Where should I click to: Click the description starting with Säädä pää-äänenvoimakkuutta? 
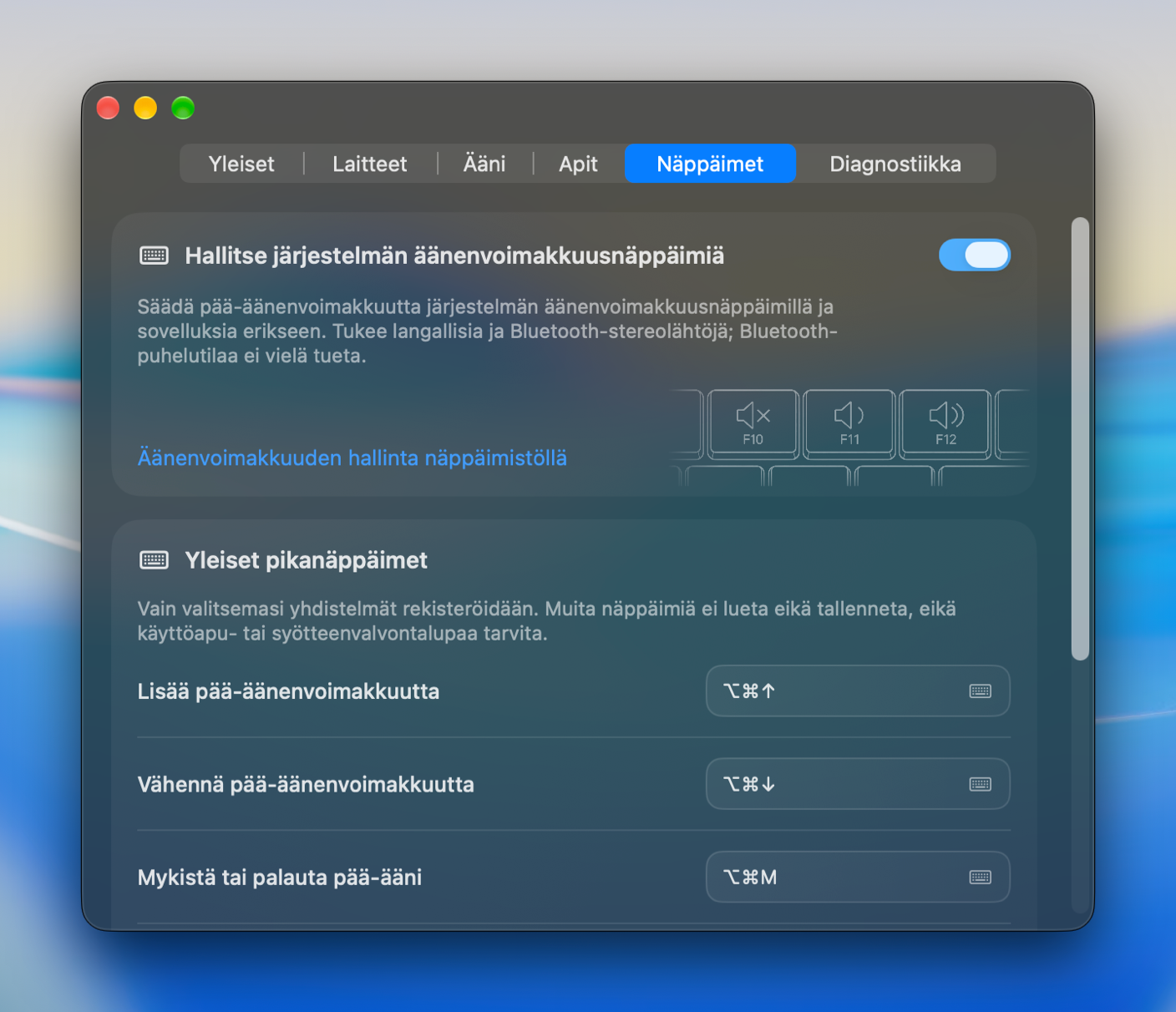click(488, 331)
